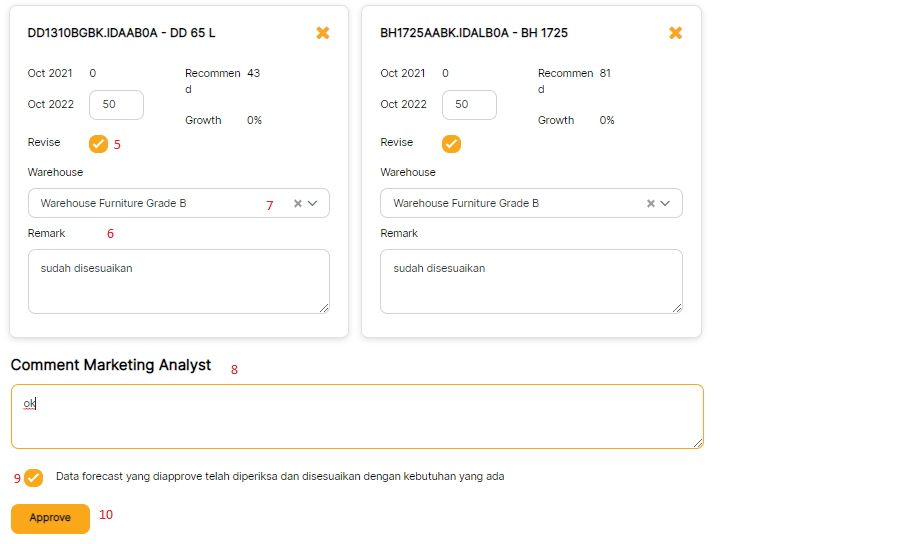Remove the BH1725AABK BH 1725 card
The height and width of the screenshot is (544, 916).
click(675, 33)
